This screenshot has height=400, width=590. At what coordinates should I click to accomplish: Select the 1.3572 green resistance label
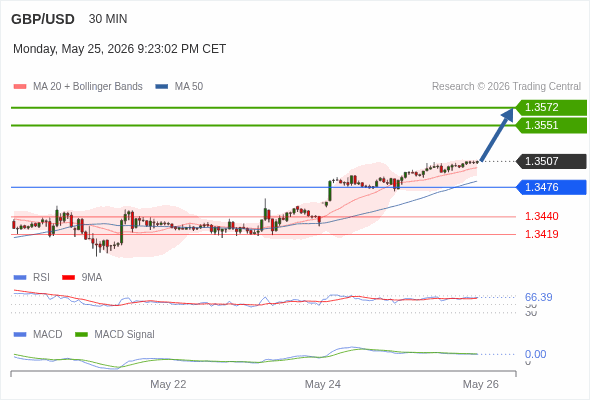click(551, 108)
